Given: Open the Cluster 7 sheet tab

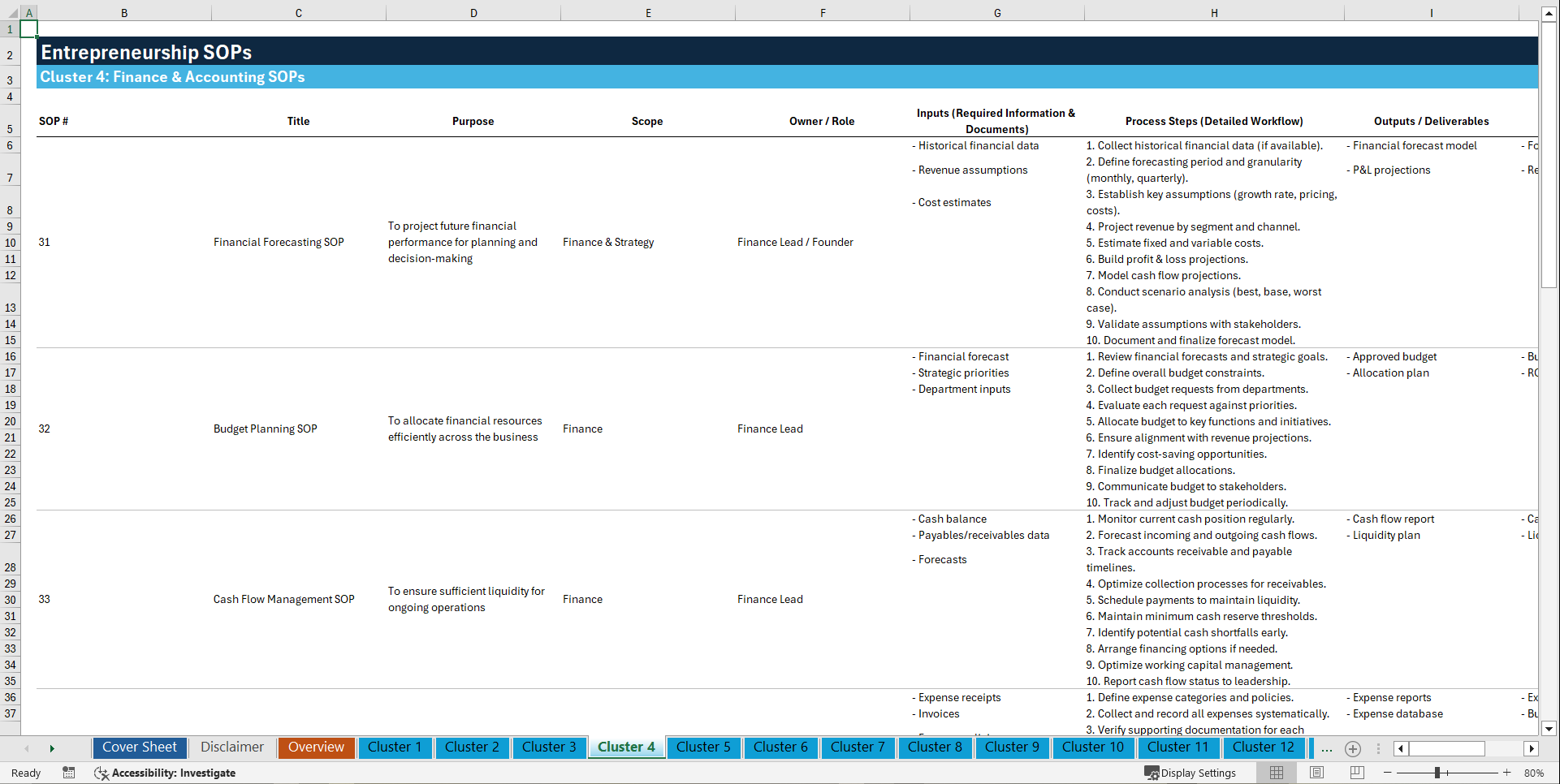Looking at the screenshot, I should tap(858, 747).
